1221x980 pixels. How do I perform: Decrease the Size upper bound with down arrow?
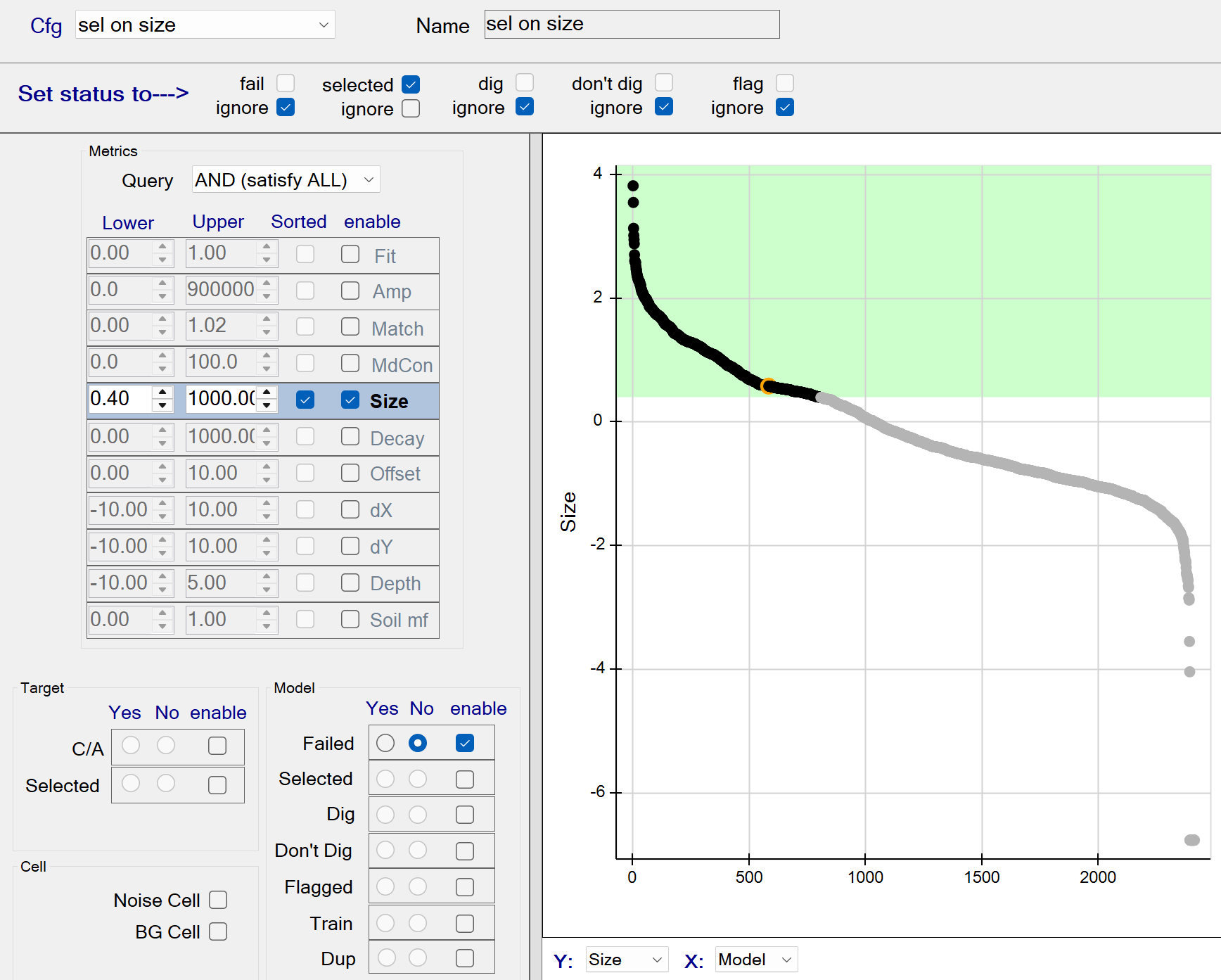pos(267,405)
